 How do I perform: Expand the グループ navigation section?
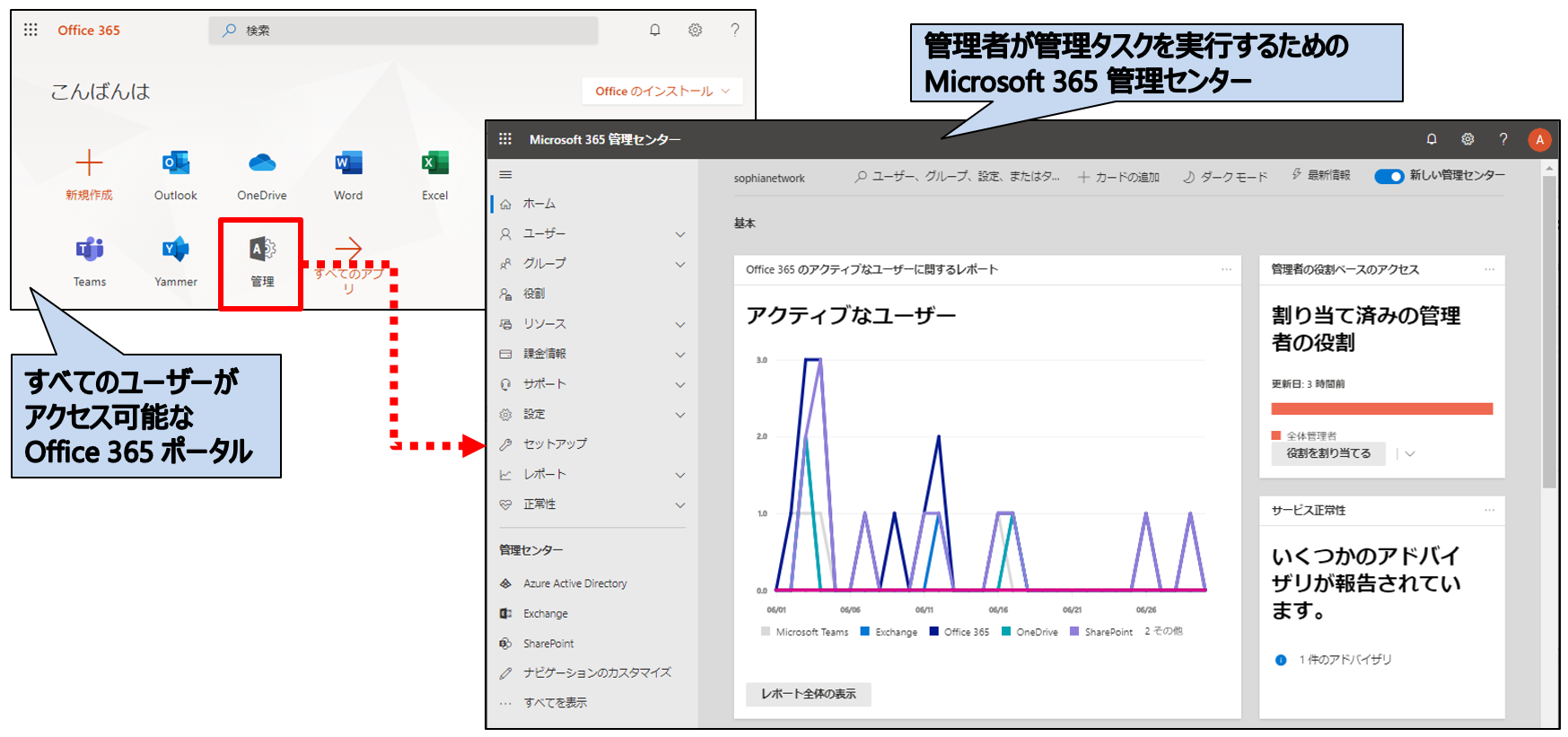[x=680, y=264]
